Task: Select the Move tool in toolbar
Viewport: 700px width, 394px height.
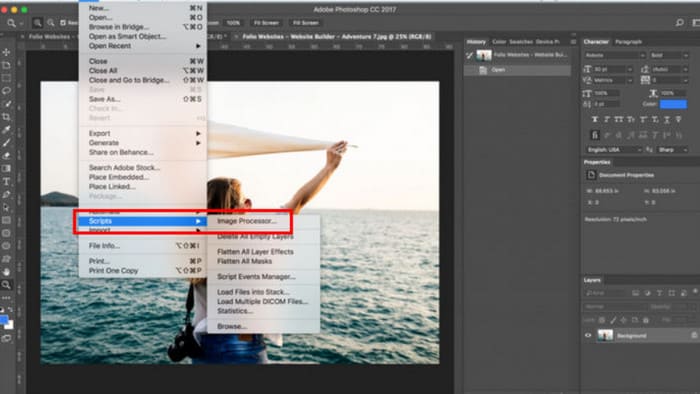Action: (6, 52)
